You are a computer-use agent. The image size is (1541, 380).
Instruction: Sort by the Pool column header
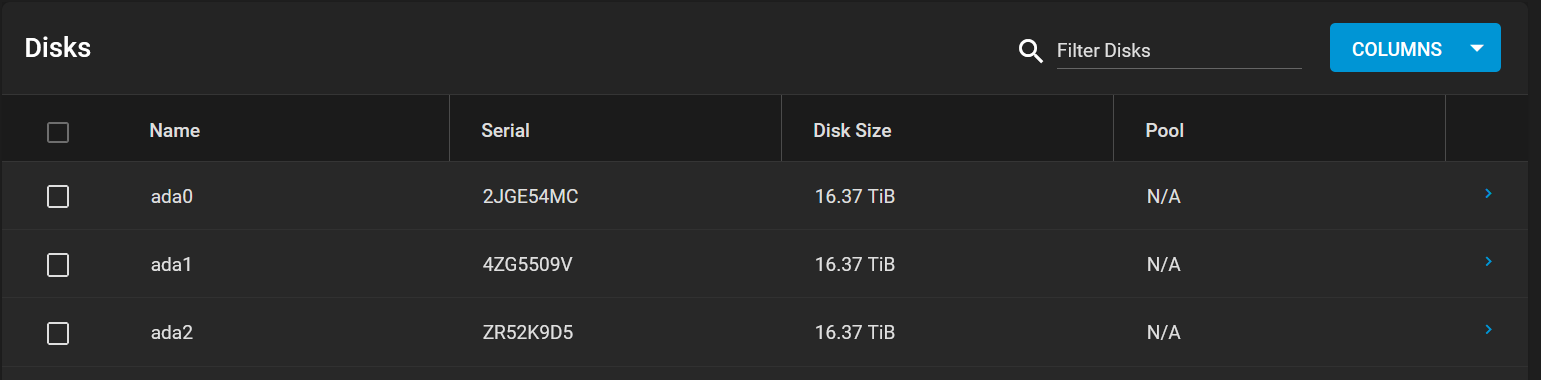1165,131
